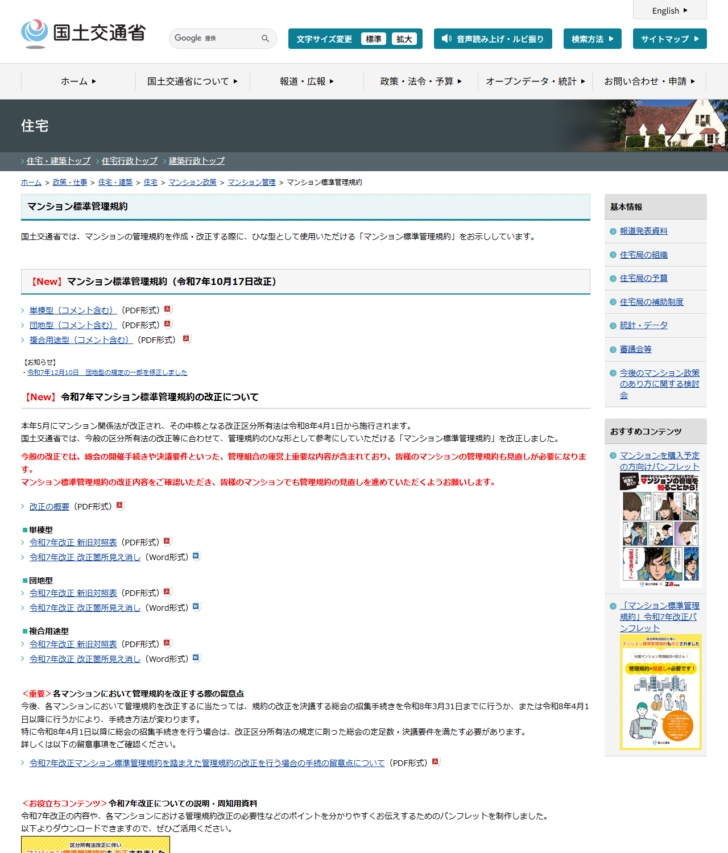728x853 pixels.
Task: Open the 令和7年12月10日 notice link
Action: click(107, 372)
